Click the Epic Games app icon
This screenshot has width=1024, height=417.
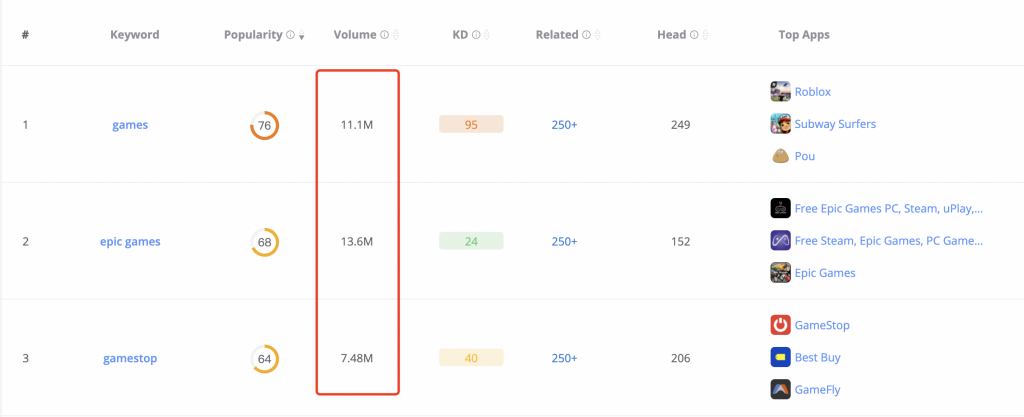pos(780,272)
